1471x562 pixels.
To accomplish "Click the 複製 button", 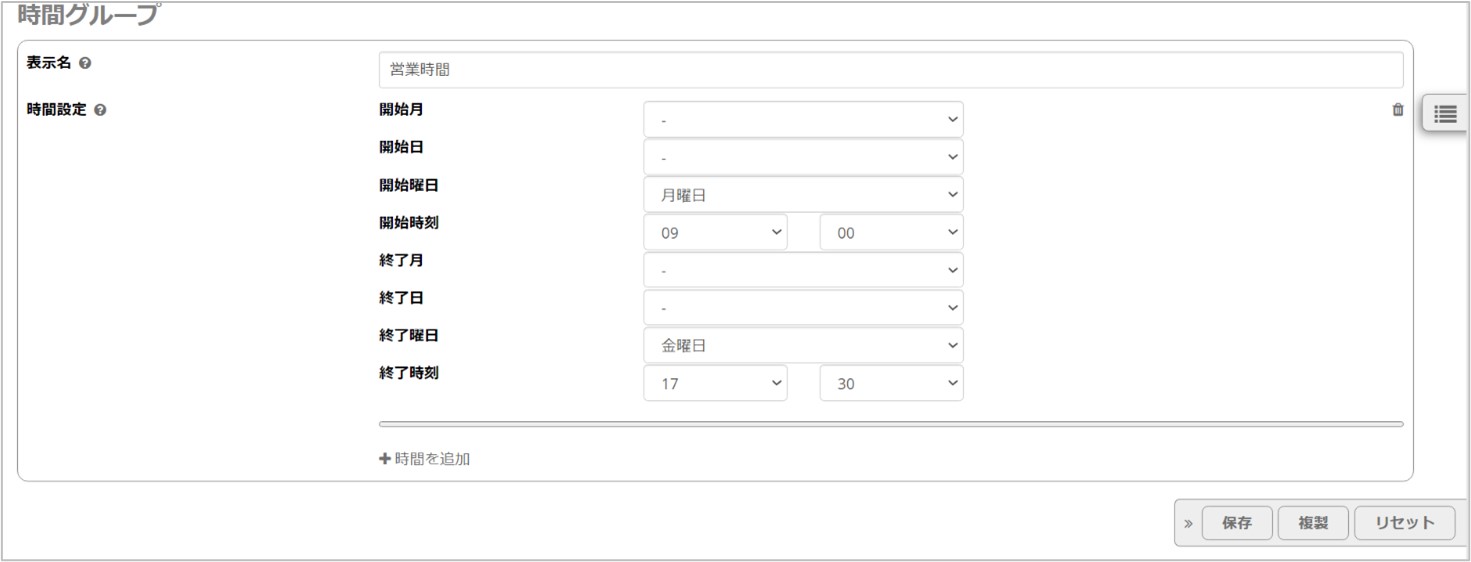I will (1313, 523).
